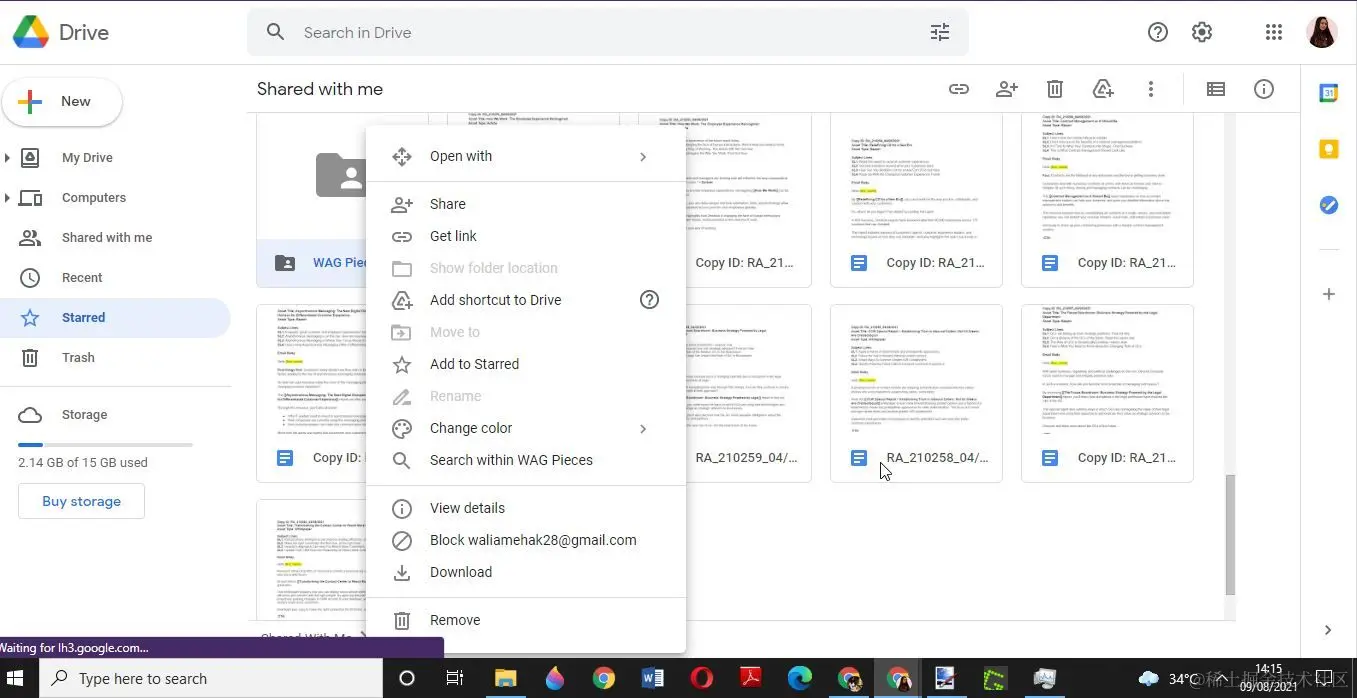This screenshot has height=698, width=1357.
Task: Open the user account avatar
Action: (1322, 32)
